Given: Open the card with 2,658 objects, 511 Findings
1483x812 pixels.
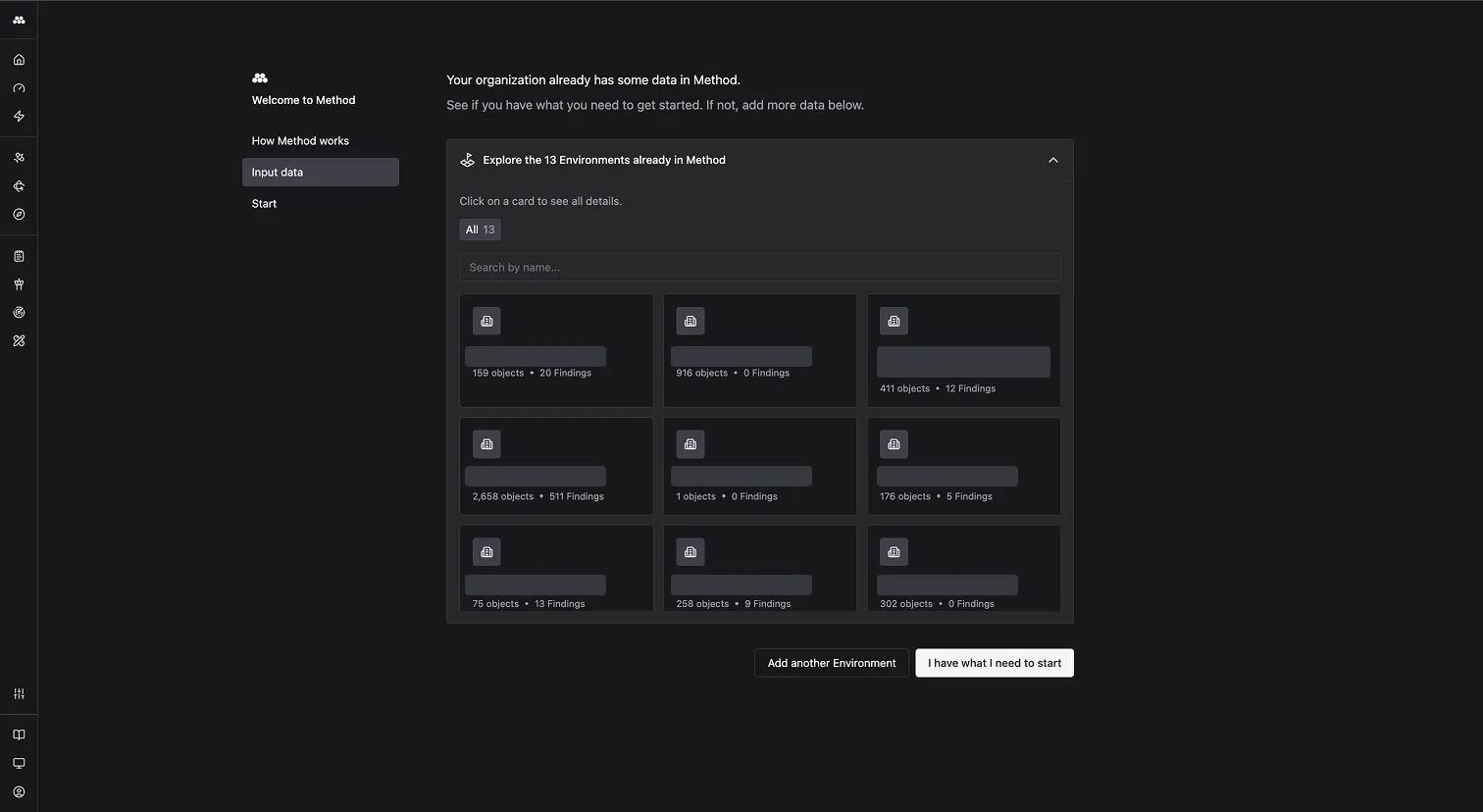Looking at the screenshot, I should (556, 466).
